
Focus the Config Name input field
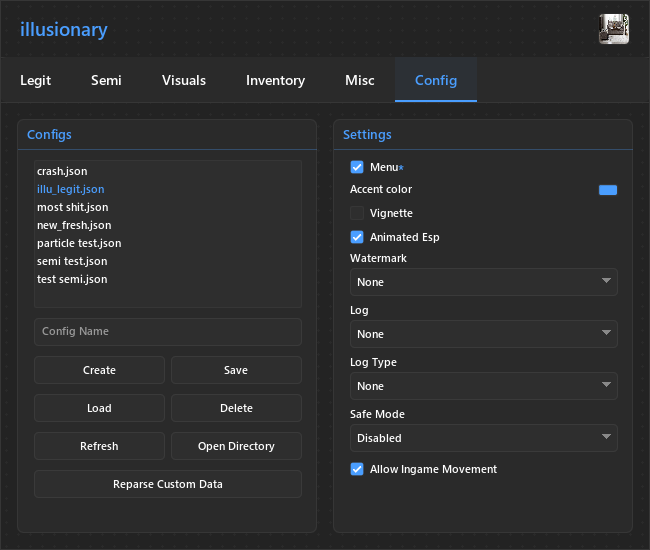(x=167, y=332)
